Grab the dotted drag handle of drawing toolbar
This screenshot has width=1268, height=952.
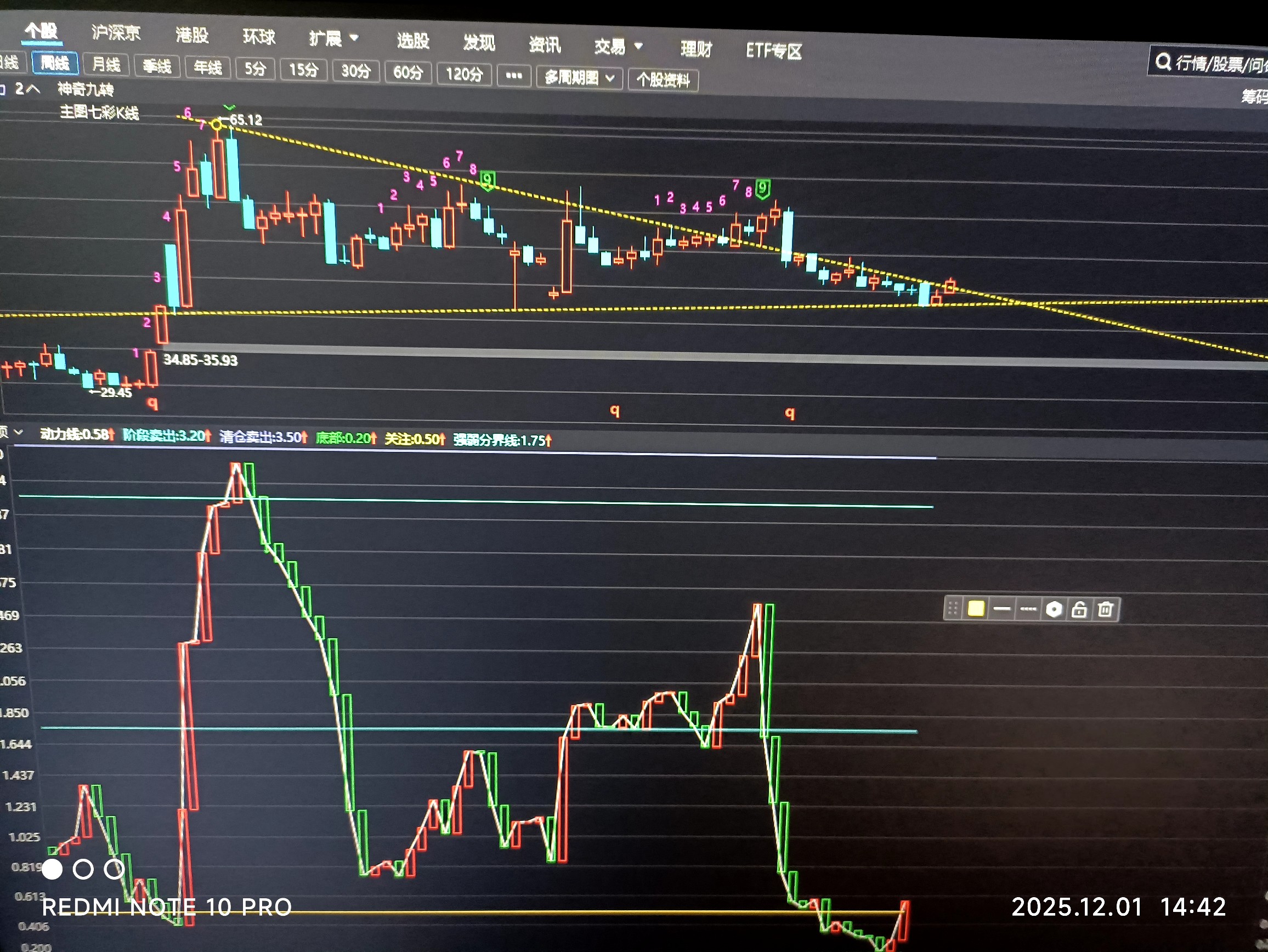952,608
